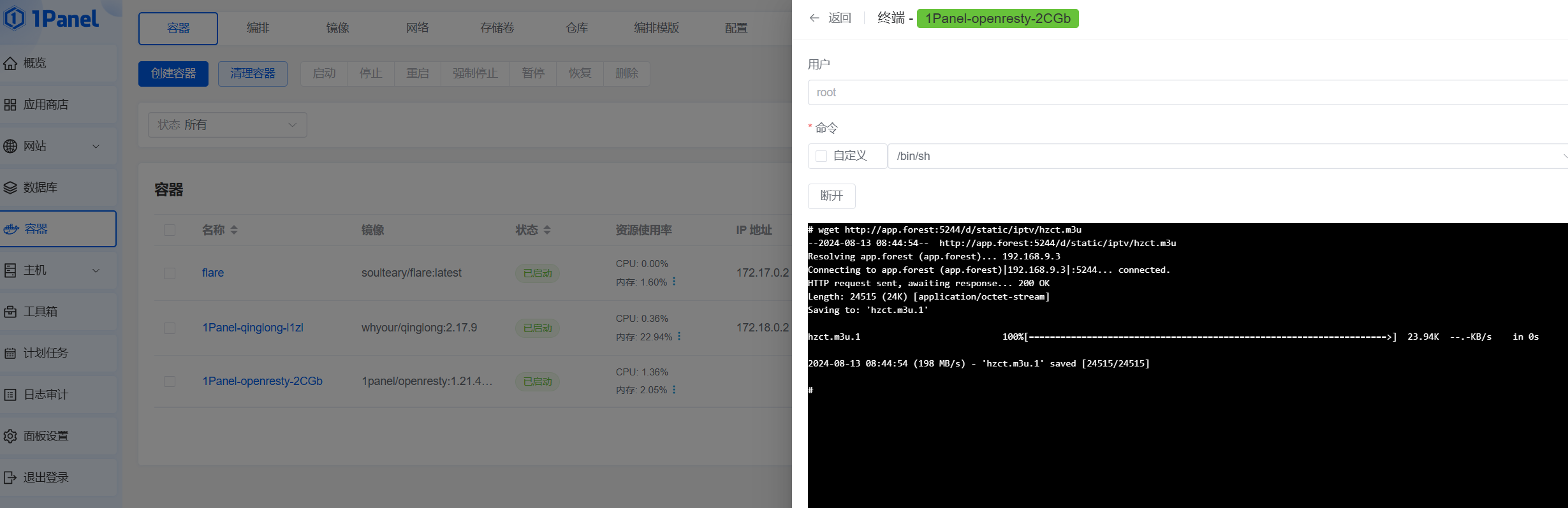Click the 已启动 status badge for flare
The height and width of the screenshot is (508, 1568).
pos(538,273)
